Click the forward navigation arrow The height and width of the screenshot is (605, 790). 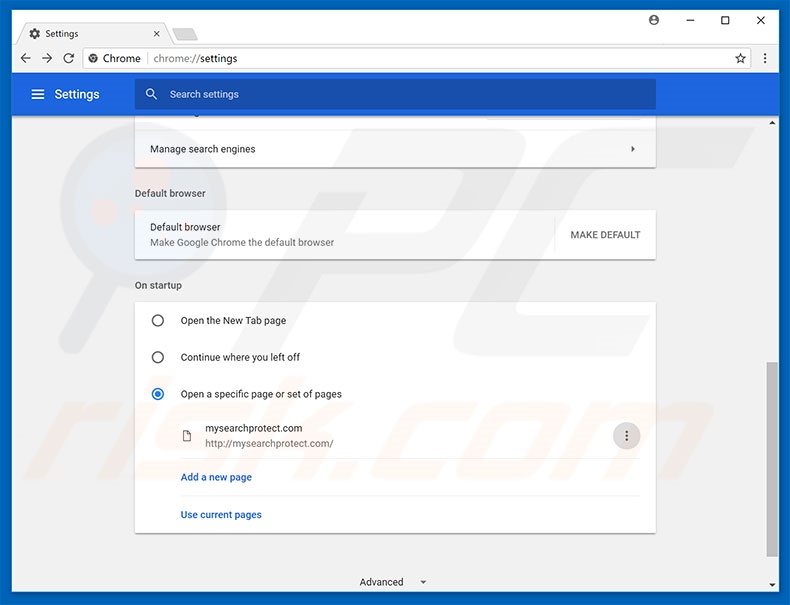pyautogui.click(x=47, y=58)
